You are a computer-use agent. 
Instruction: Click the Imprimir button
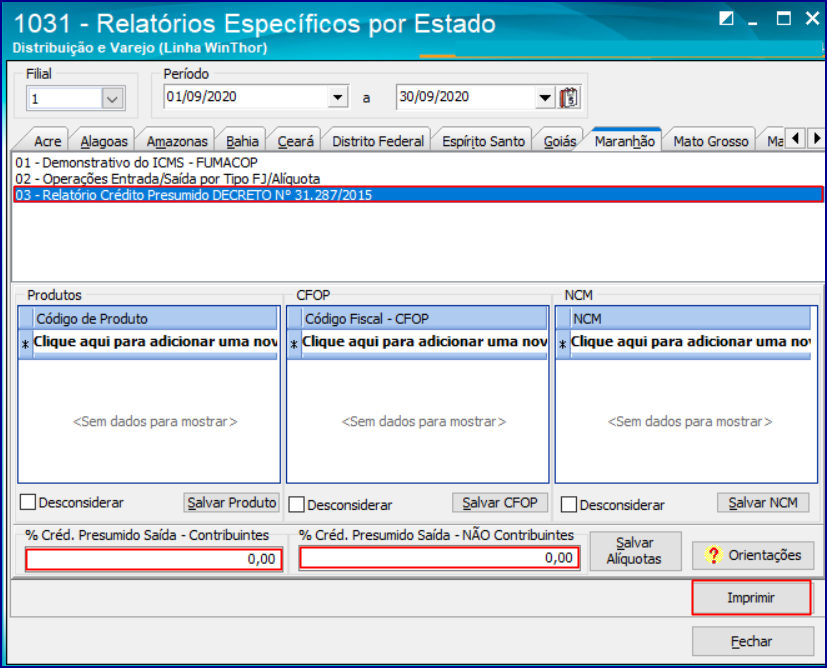751,597
